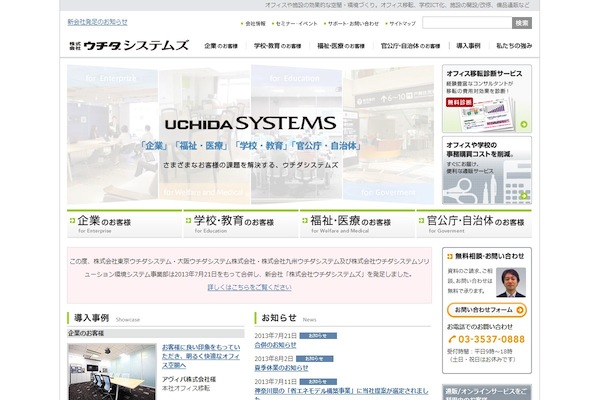
Task: Select 官公庁・自治体のお客様 in the main navigation
Action: coord(410,46)
